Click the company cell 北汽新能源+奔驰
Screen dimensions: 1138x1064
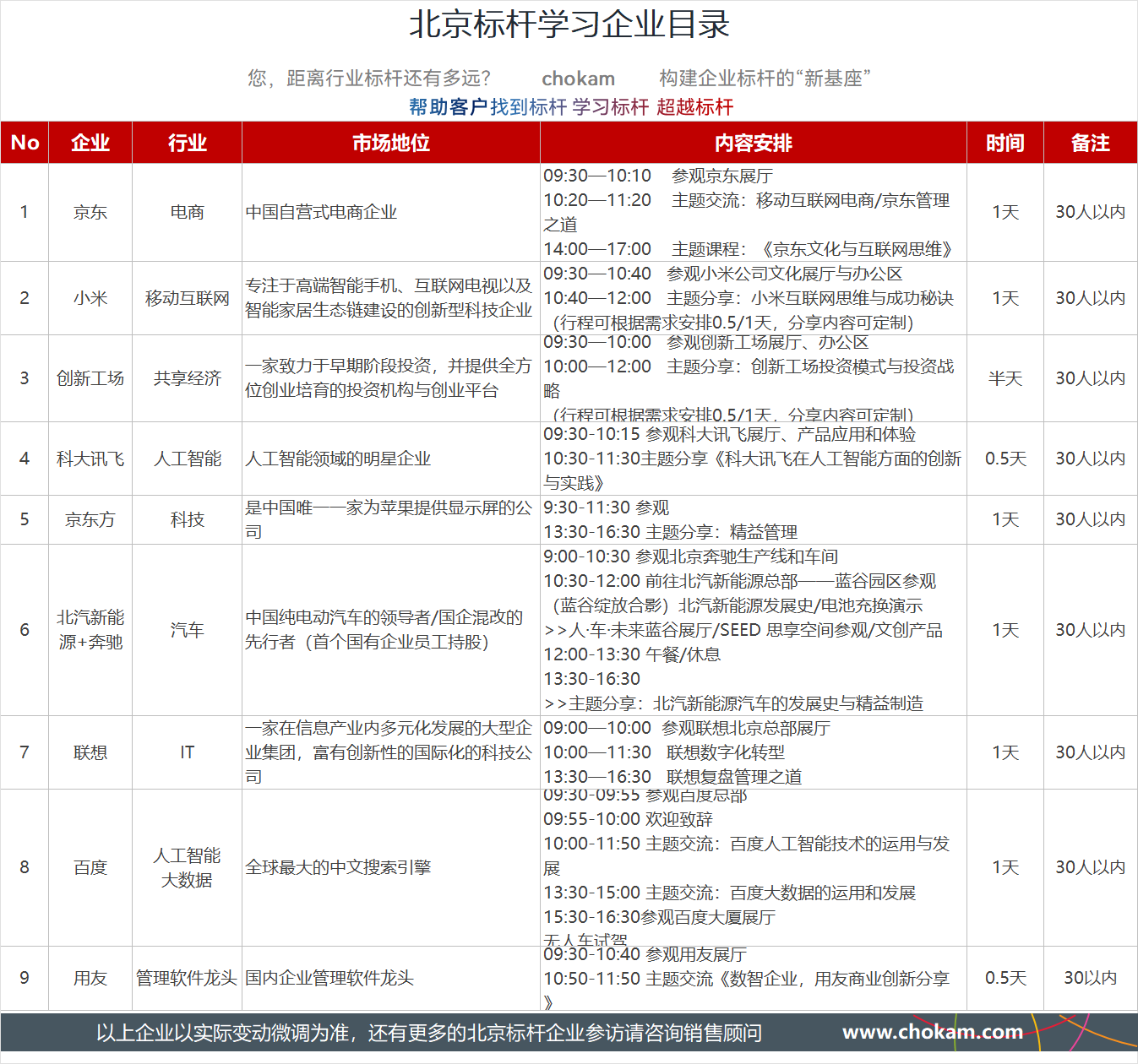tap(90, 630)
